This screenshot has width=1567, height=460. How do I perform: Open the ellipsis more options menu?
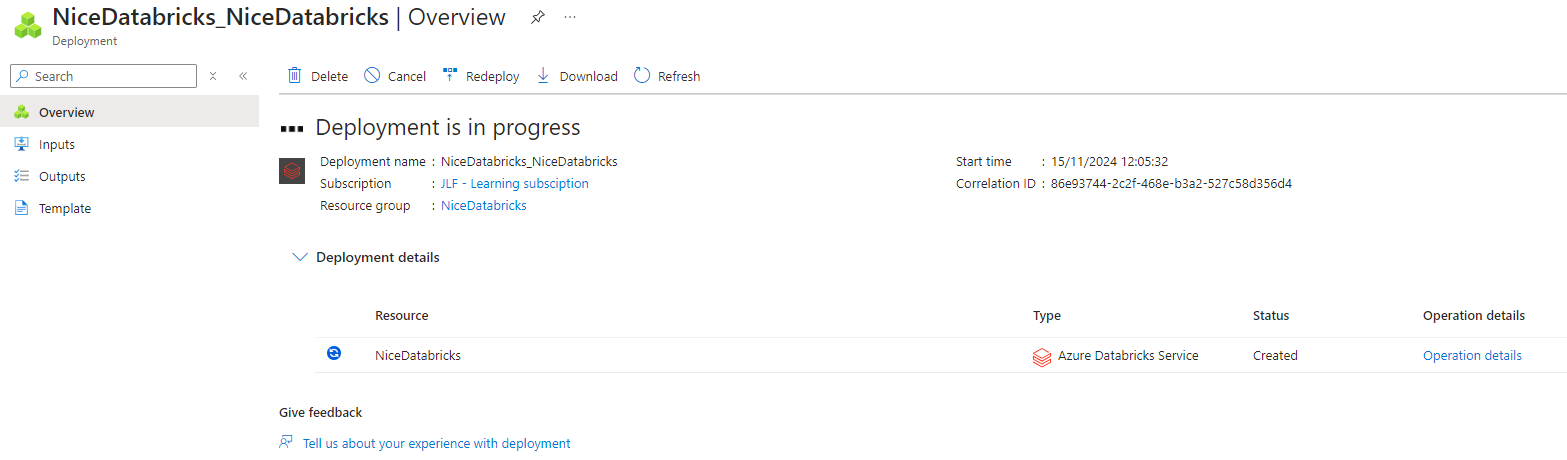tap(570, 17)
